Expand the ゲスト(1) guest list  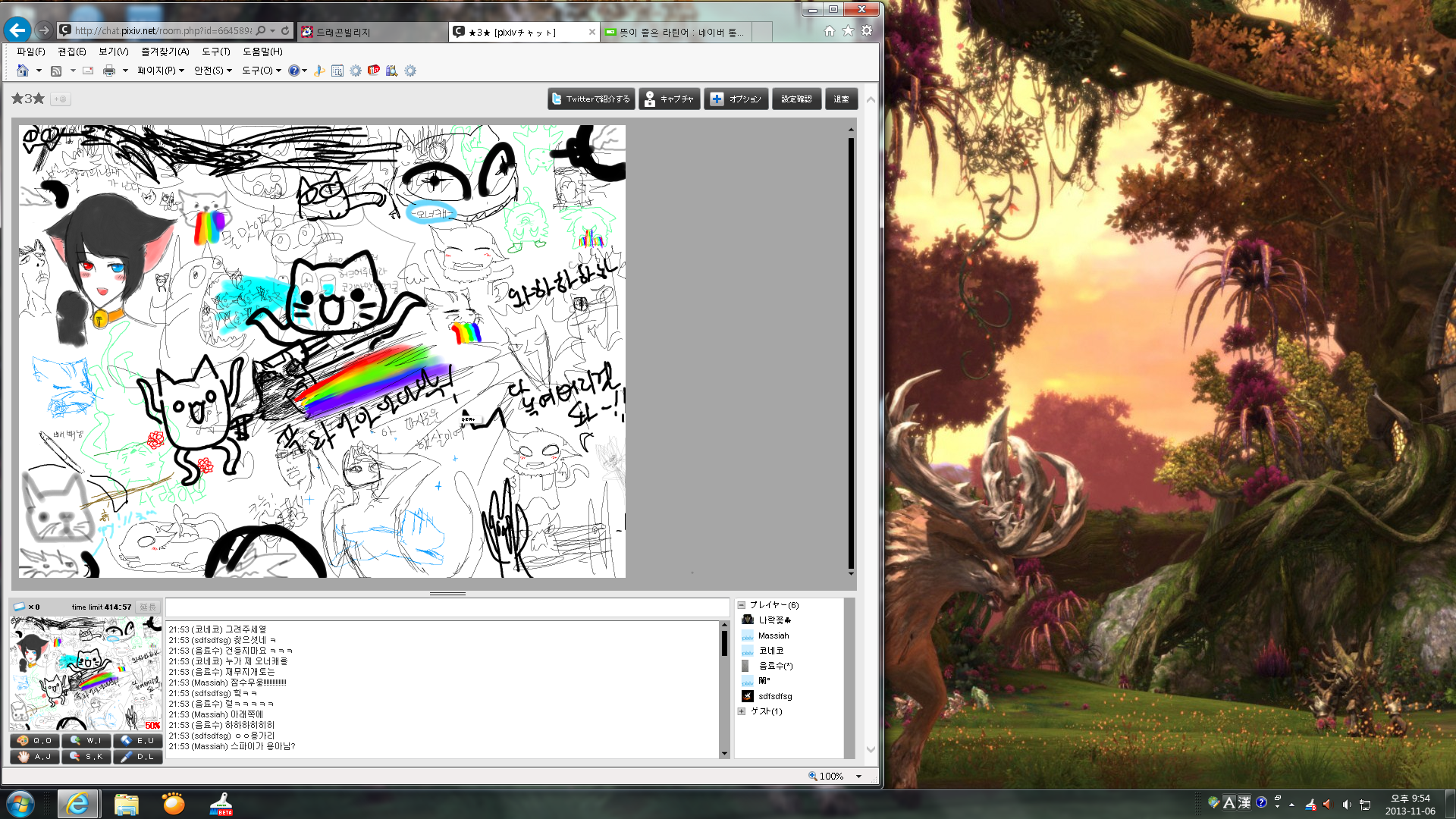(x=742, y=711)
